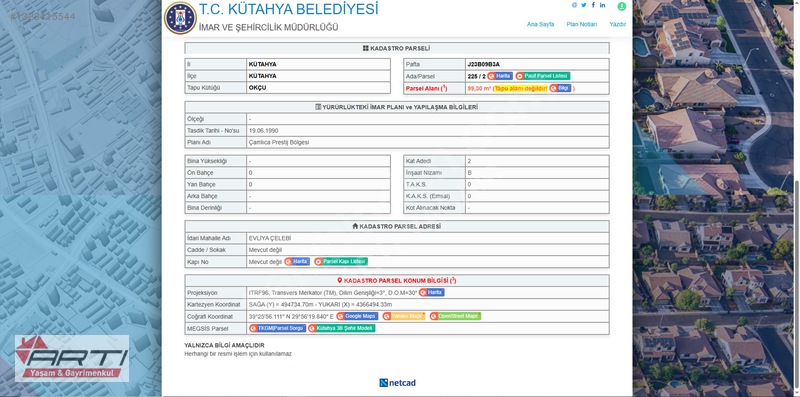Click the green download icon
The height and width of the screenshot is (397, 800).
[x=621, y=6]
